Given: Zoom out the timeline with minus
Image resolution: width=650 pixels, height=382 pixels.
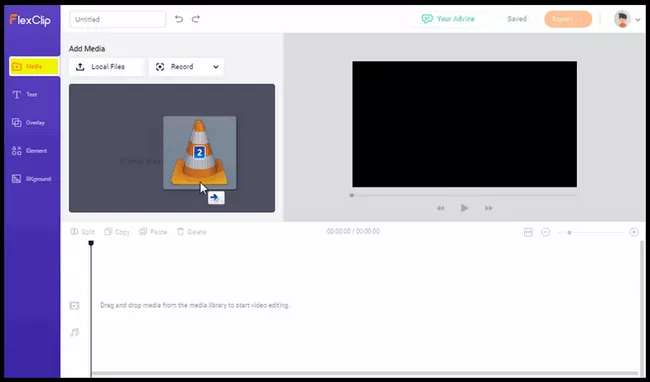Looking at the screenshot, I should coord(546,232).
